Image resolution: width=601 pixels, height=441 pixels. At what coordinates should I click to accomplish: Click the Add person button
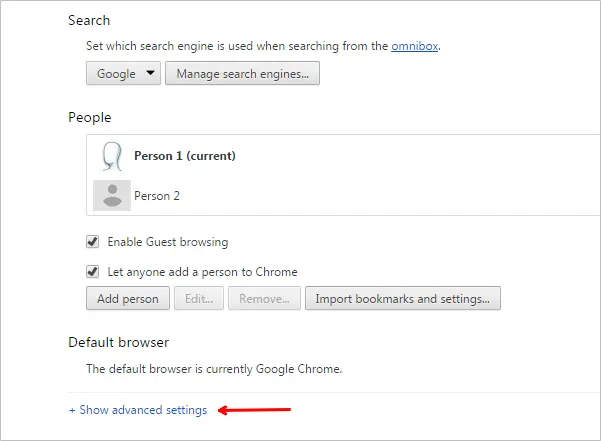pos(128,298)
